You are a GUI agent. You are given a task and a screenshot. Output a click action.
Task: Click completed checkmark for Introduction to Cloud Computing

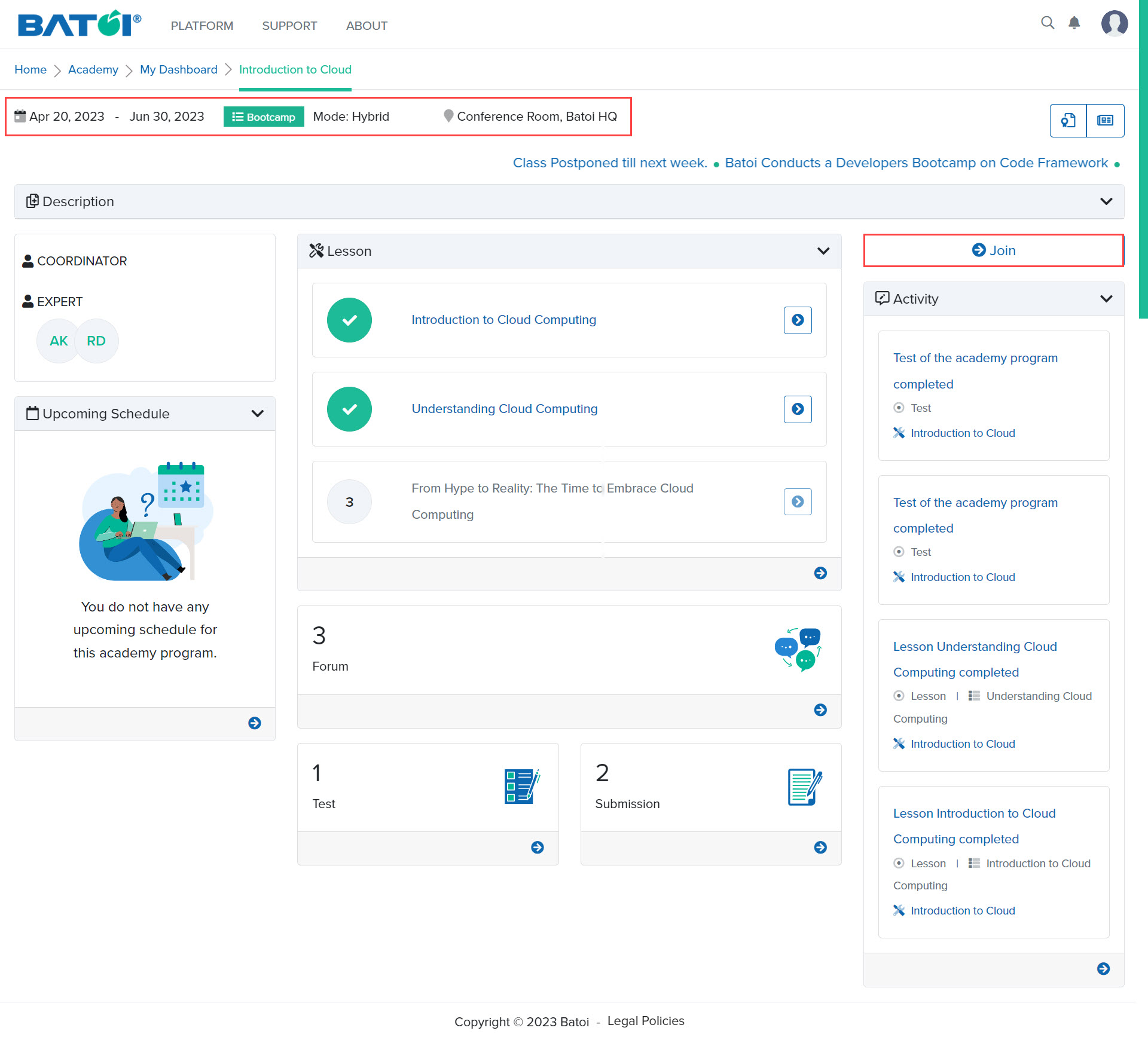pyautogui.click(x=349, y=320)
